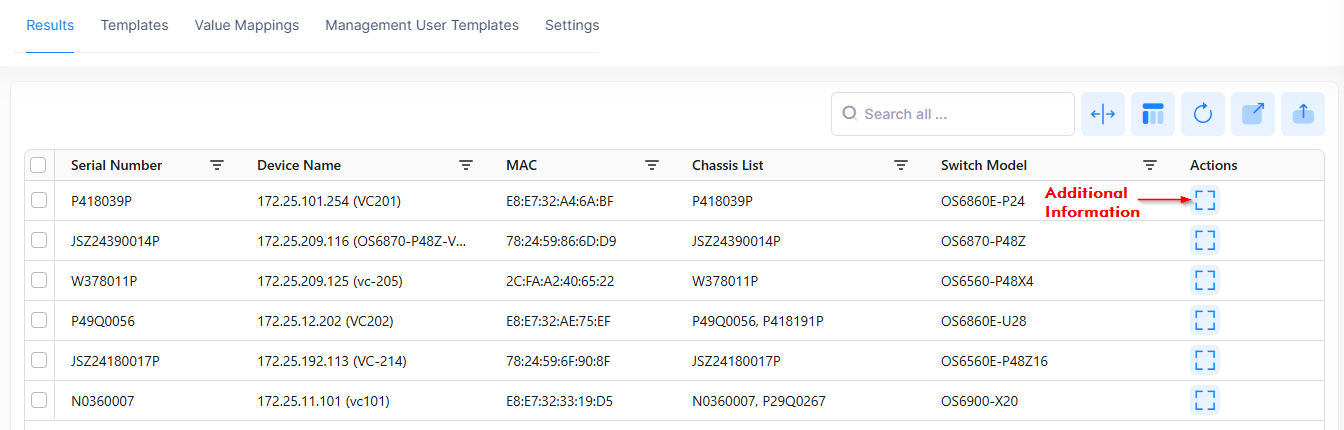The image size is (1344, 430).
Task: Check the box for serial JSZ24390014P
Action: tap(39, 240)
